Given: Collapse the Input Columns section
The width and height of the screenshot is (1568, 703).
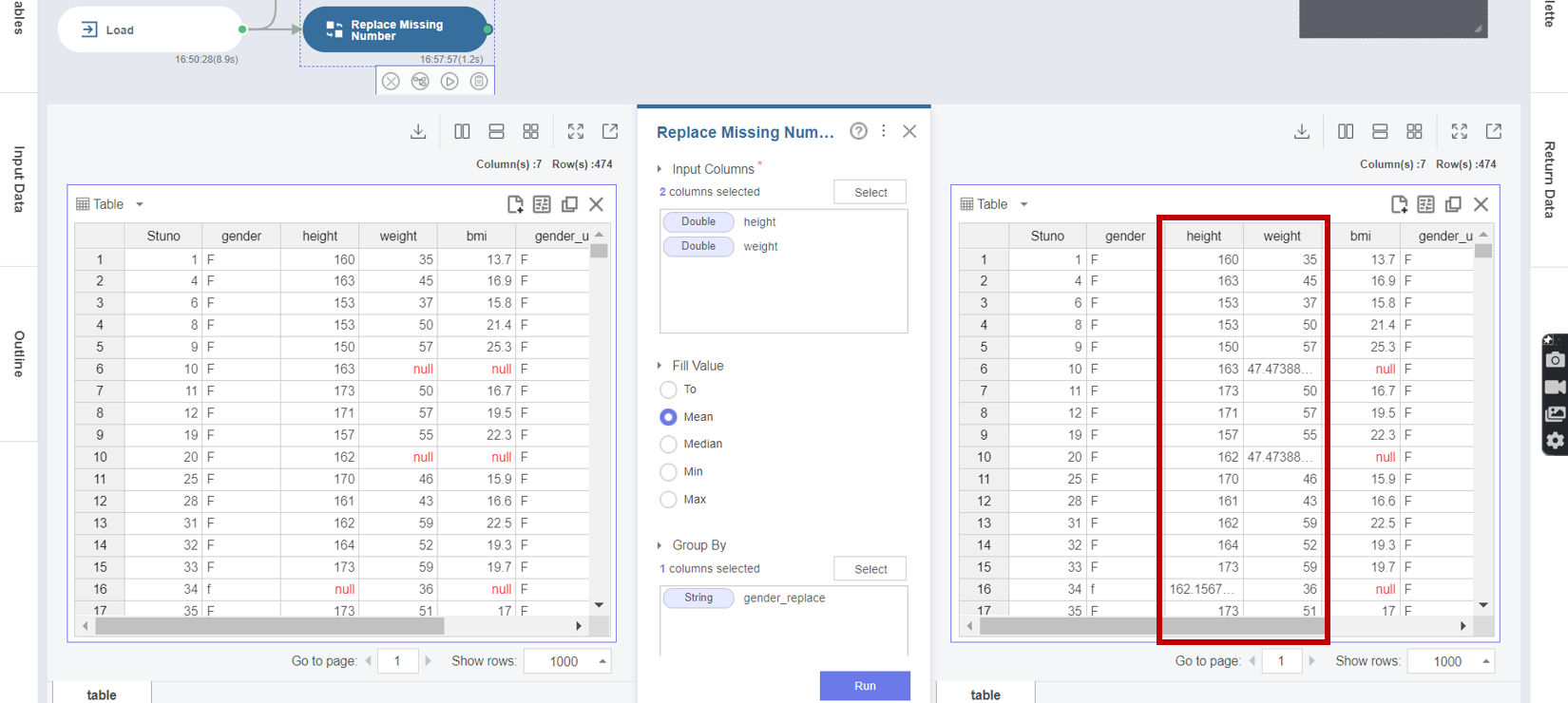Looking at the screenshot, I should [x=660, y=169].
